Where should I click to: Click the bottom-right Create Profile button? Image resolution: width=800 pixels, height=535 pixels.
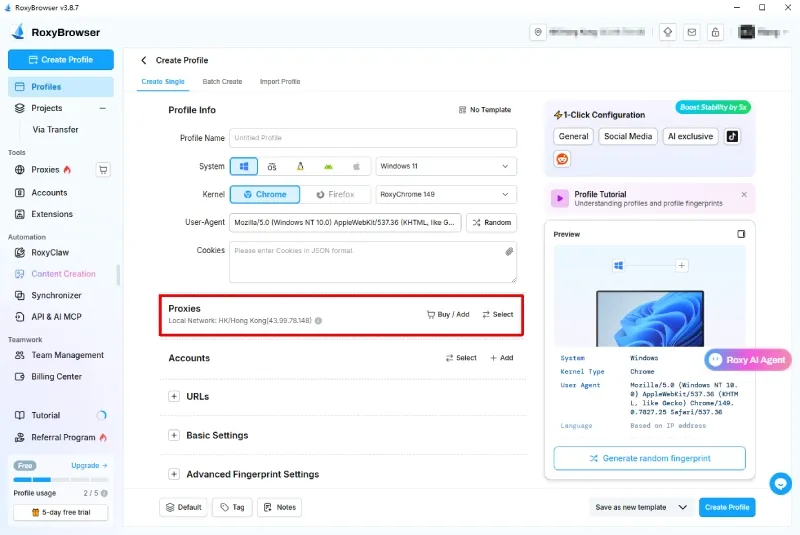click(x=727, y=507)
